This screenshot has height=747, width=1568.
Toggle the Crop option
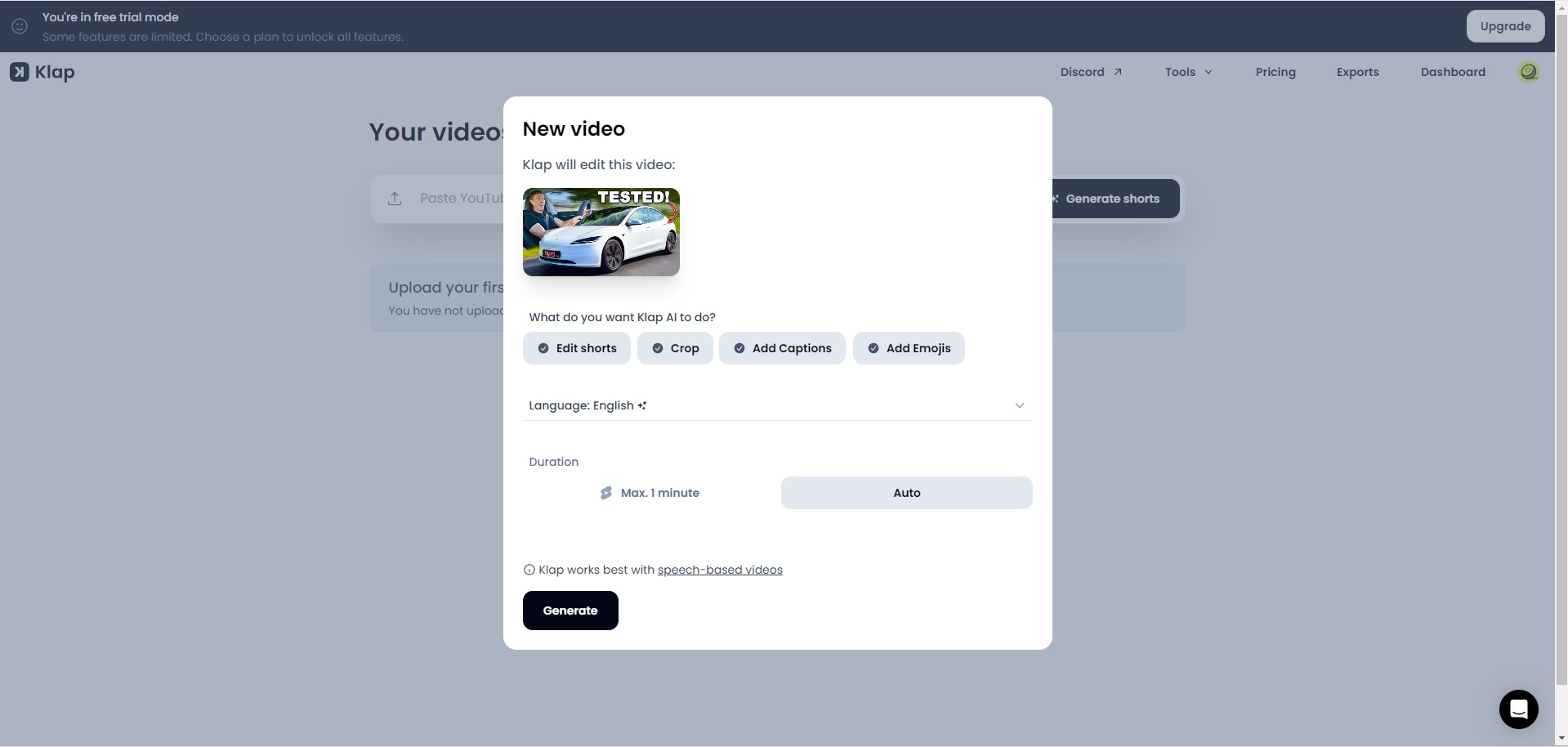(675, 348)
